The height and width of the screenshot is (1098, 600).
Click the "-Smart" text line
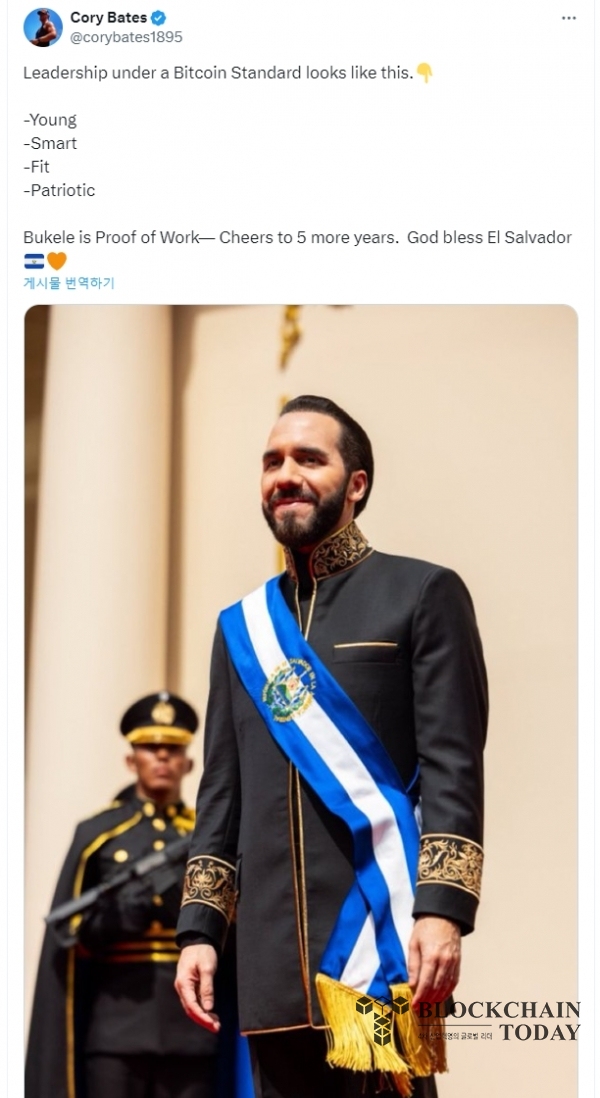pyautogui.click(x=50, y=143)
